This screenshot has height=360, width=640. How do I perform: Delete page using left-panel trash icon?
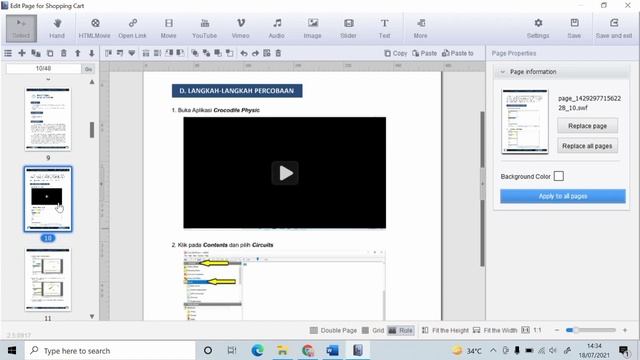pyautogui.click(x=64, y=53)
